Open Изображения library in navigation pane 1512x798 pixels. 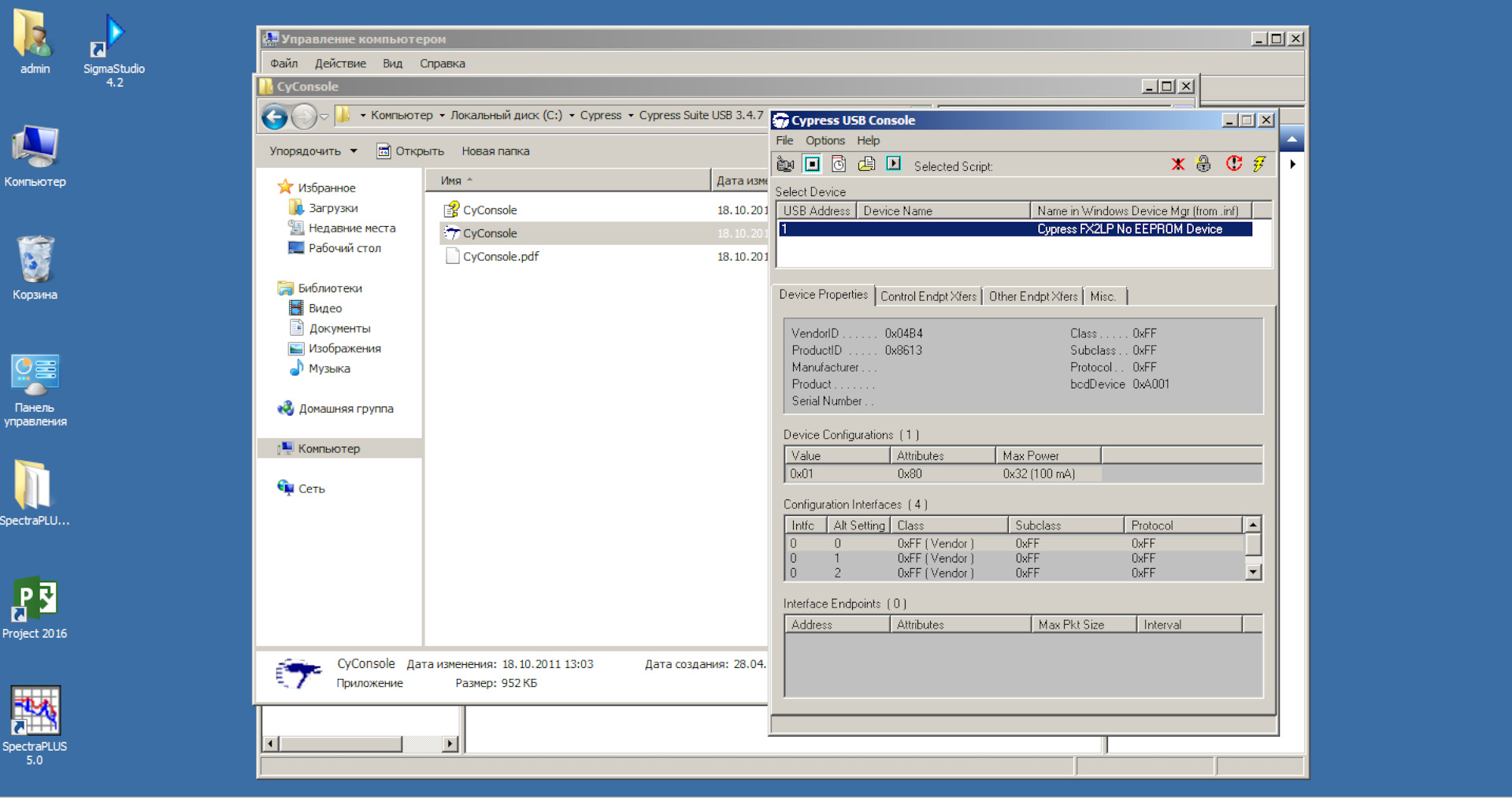[x=344, y=348]
